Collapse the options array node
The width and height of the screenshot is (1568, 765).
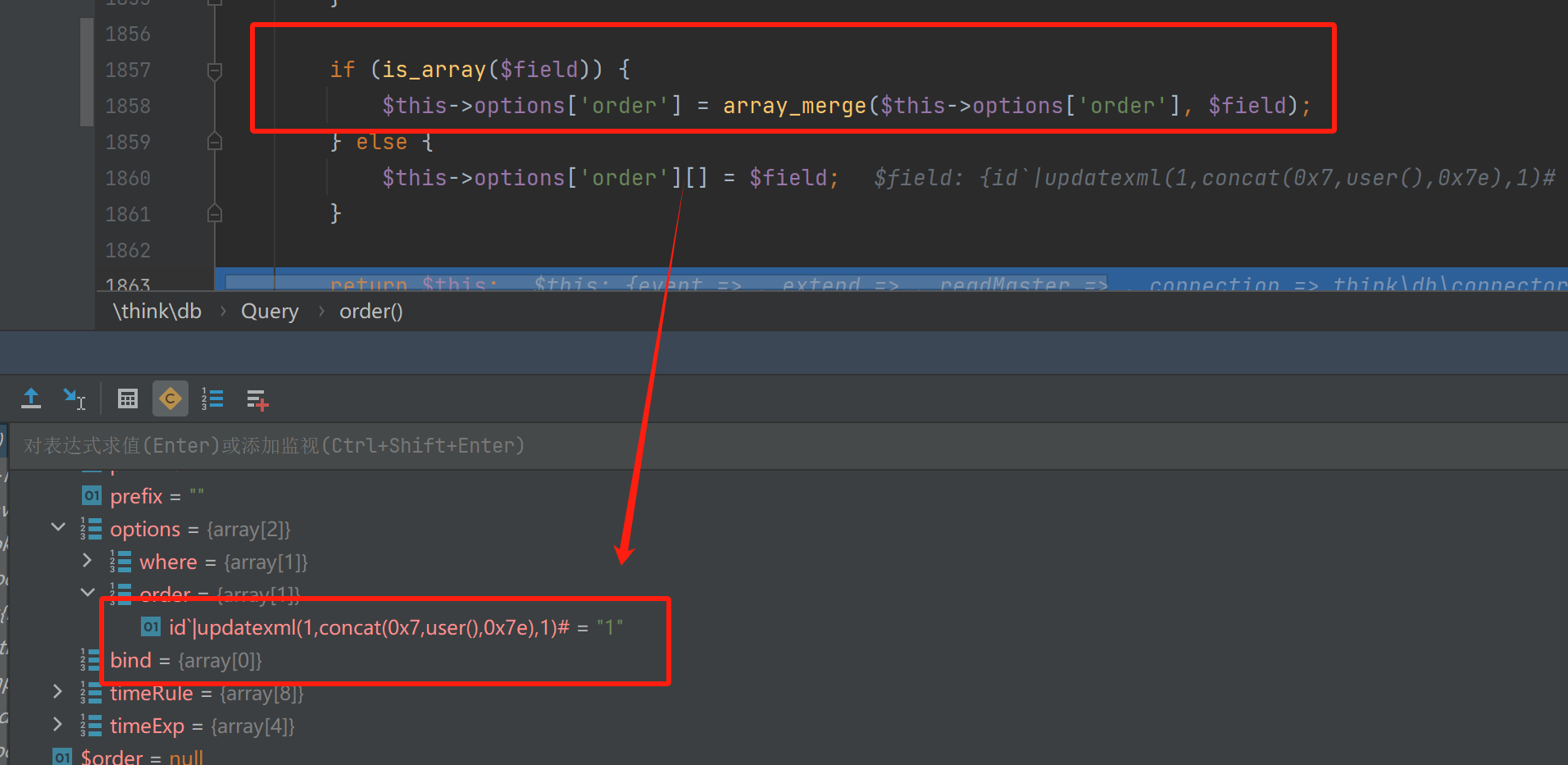(58, 527)
